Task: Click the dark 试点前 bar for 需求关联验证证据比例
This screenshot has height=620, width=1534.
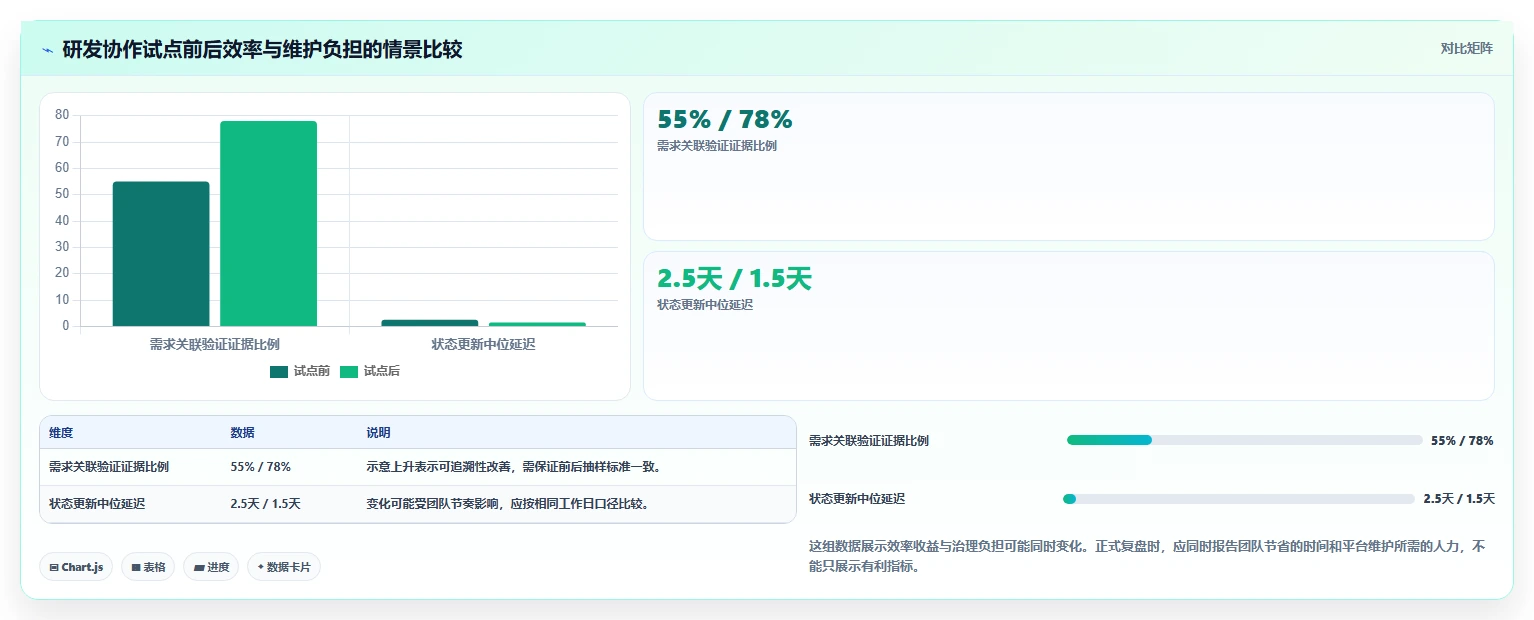Action: tap(161, 254)
